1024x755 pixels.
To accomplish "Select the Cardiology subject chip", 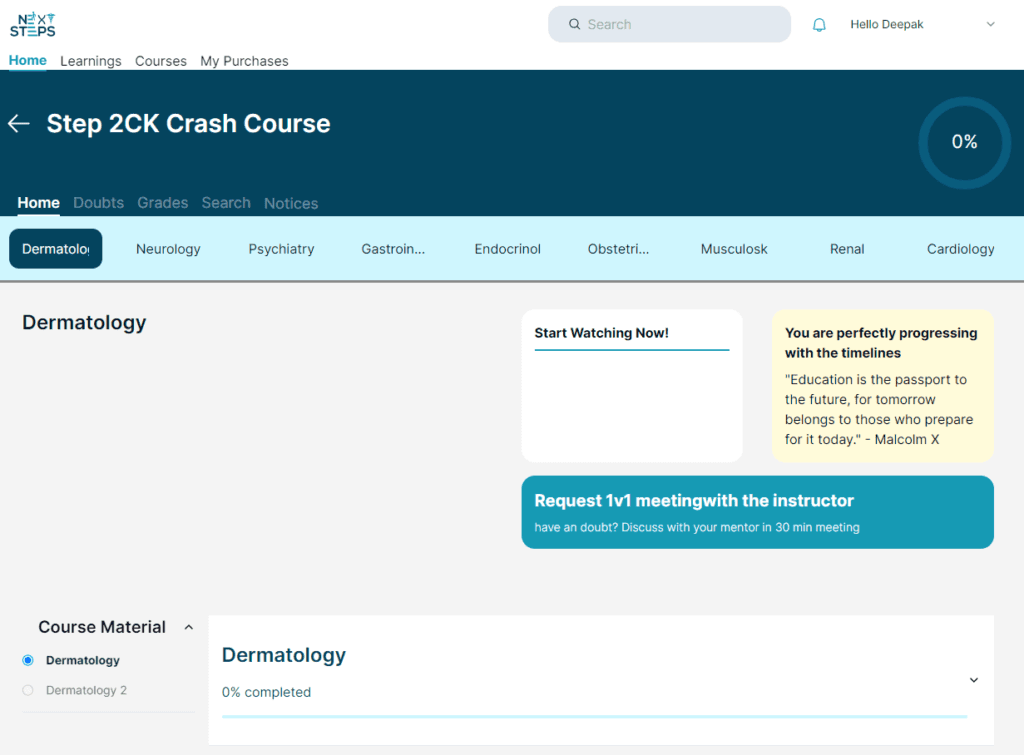I will (x=960, y=248).
